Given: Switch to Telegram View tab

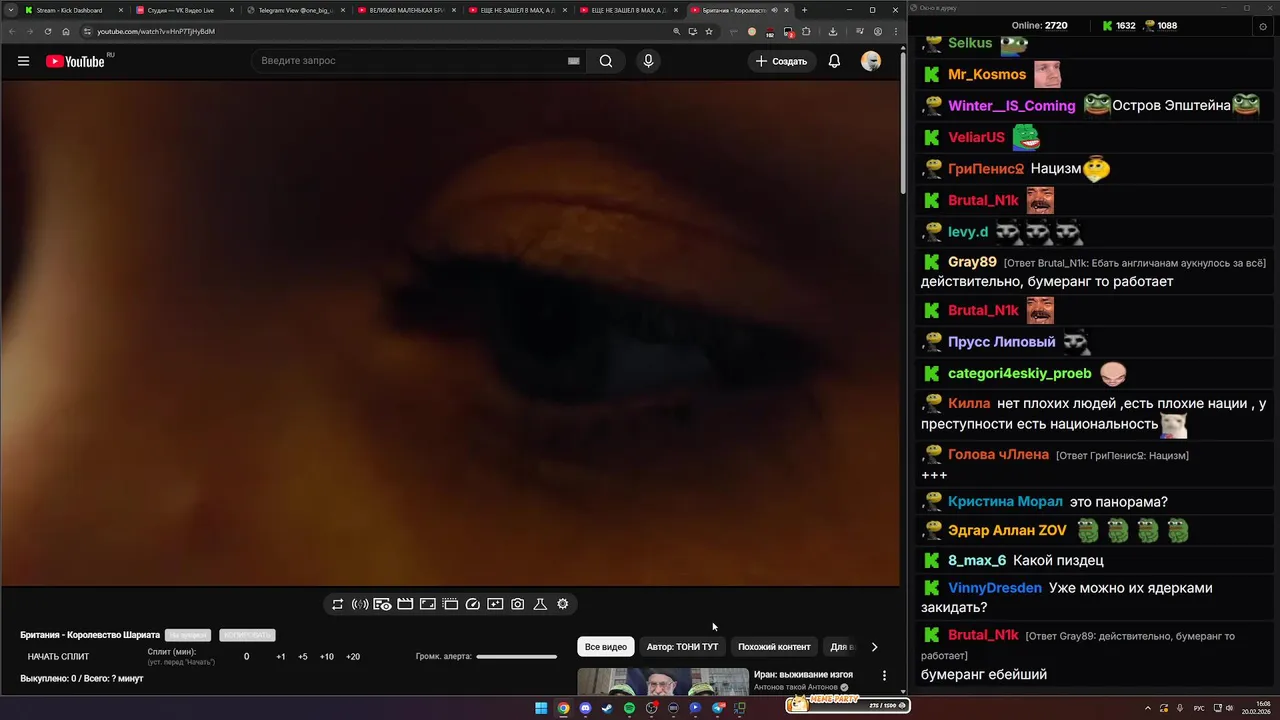Looking at the screenshot, I should 295,10.
